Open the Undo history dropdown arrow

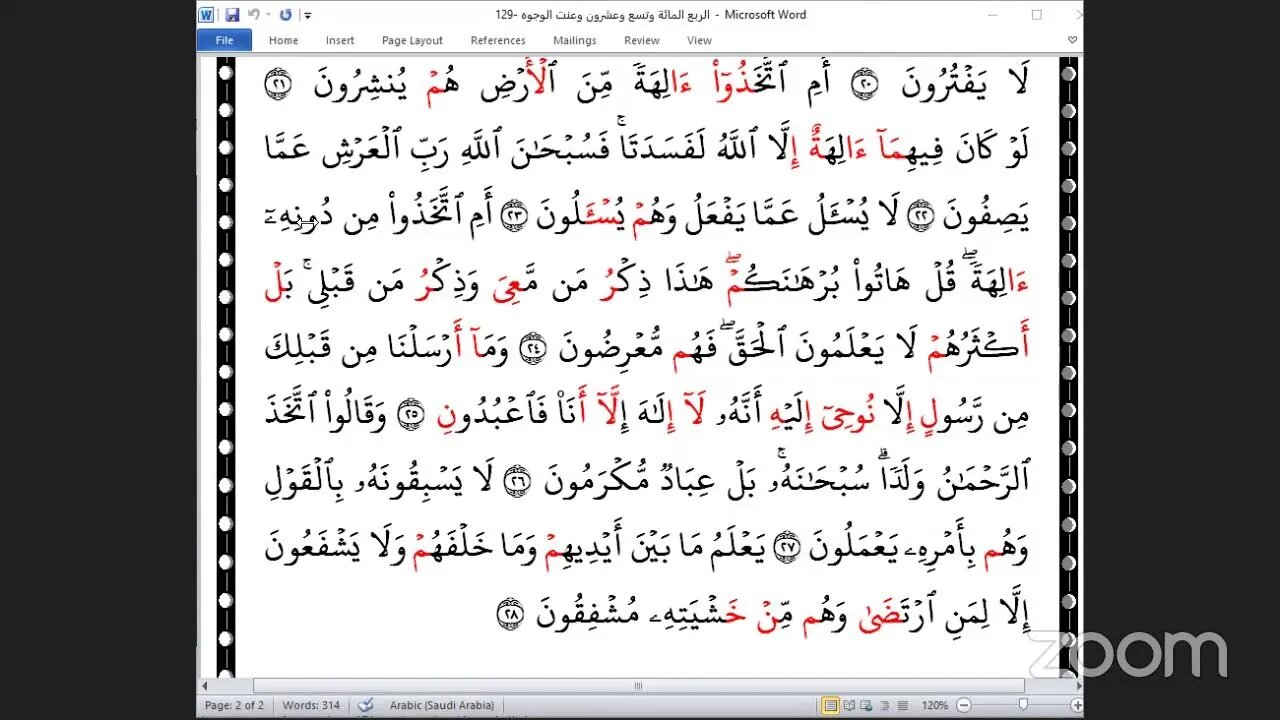(268, 15)
